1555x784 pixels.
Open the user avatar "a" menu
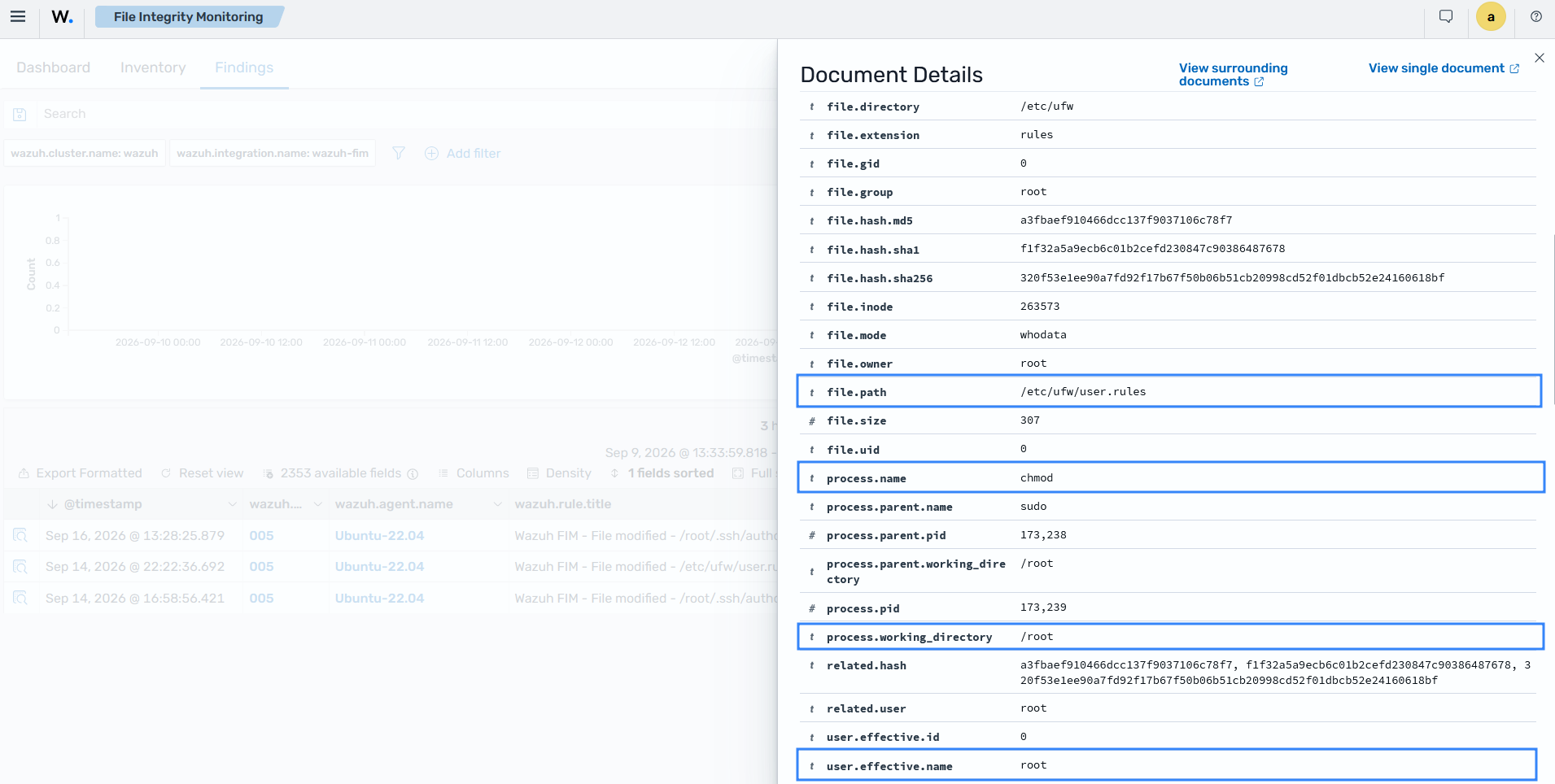point(1491,16)
